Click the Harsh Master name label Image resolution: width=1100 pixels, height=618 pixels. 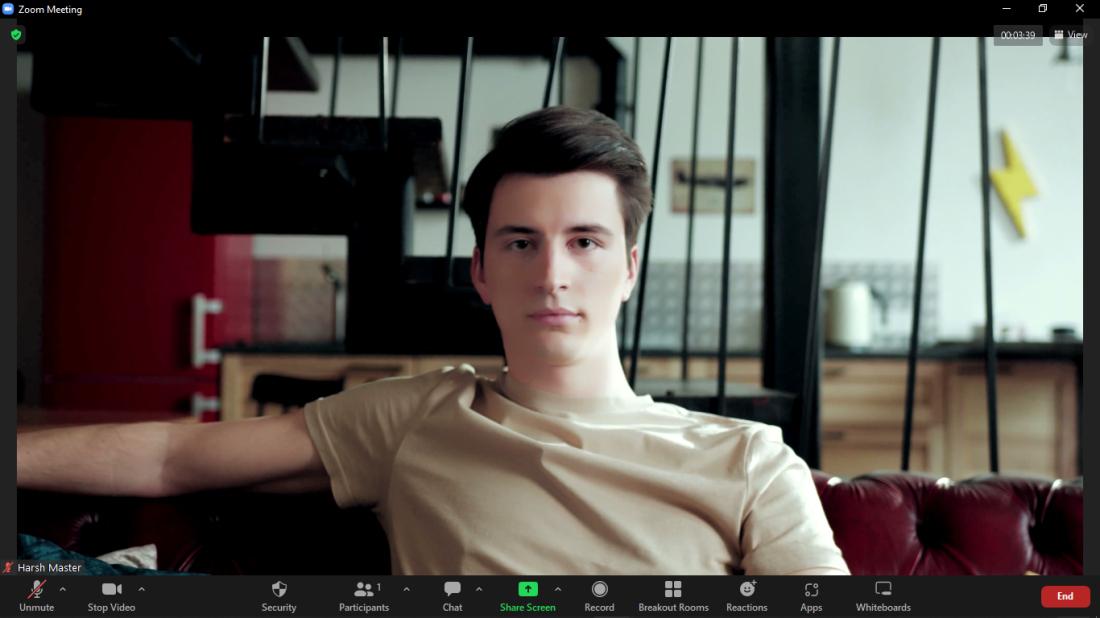click(x=49, y=567)
